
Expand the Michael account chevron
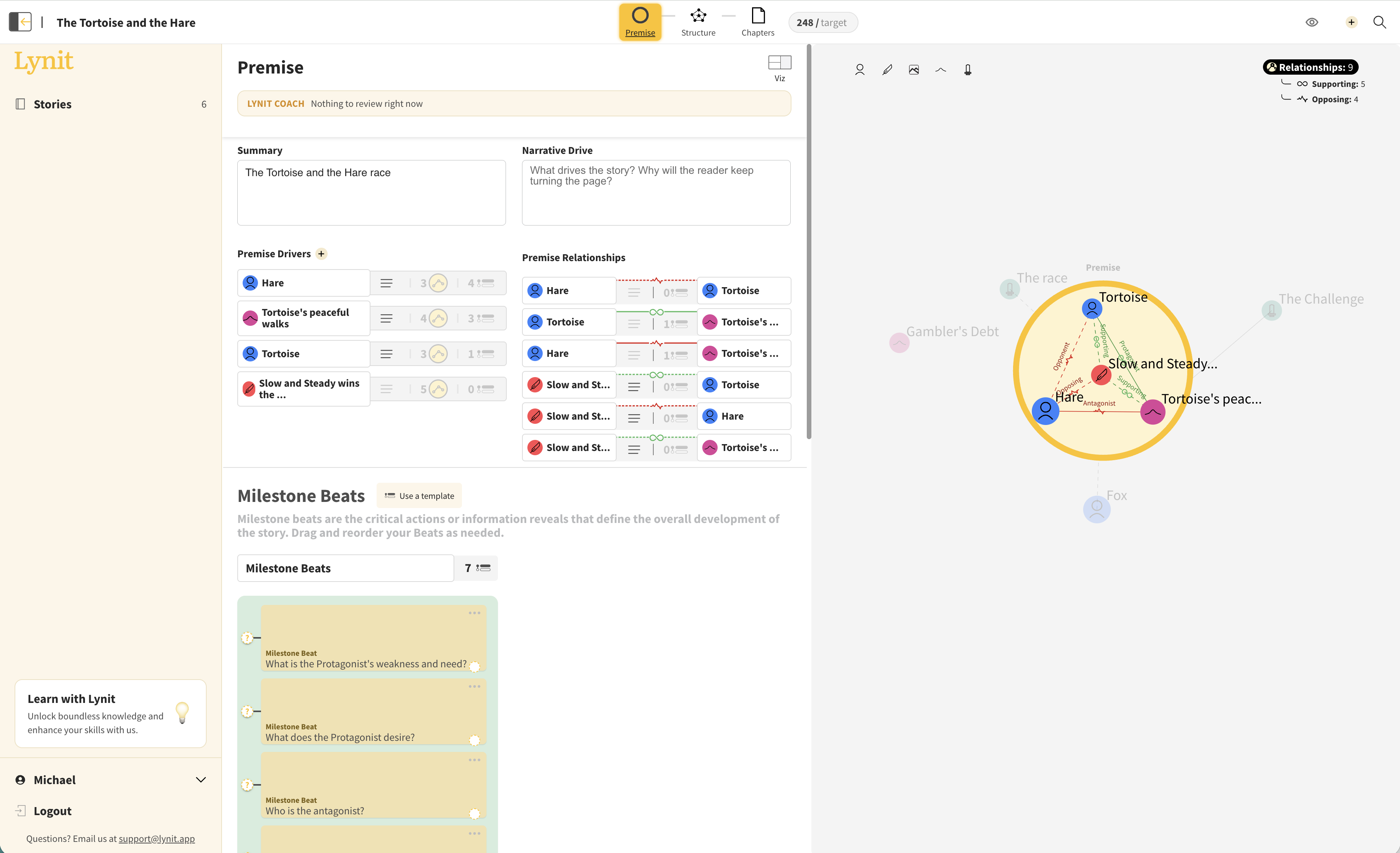coord(201,780)
